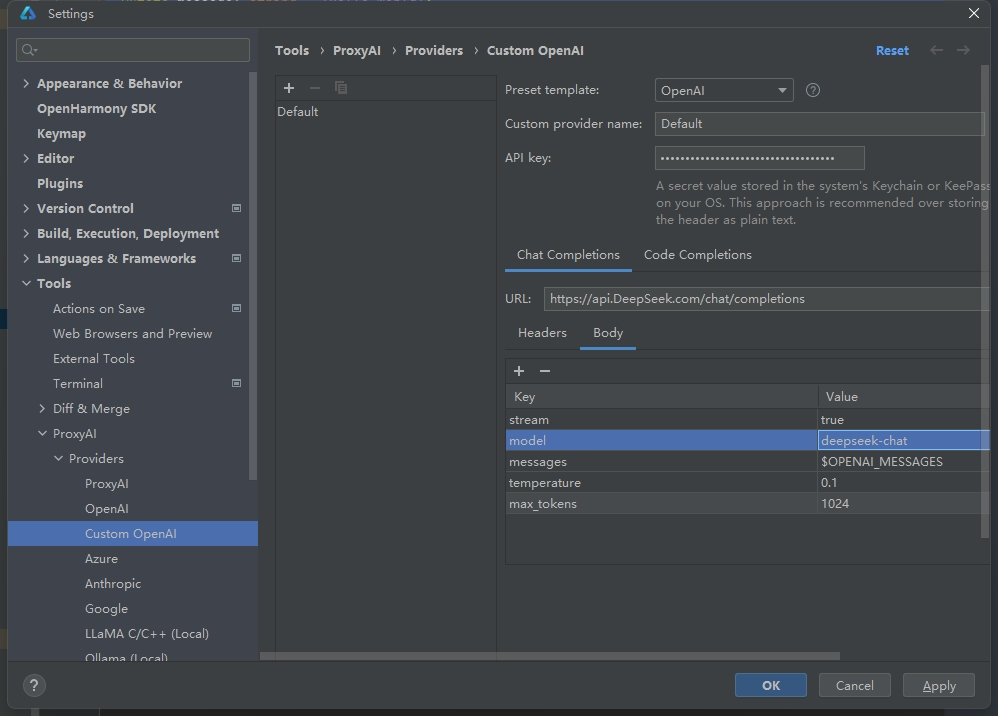Image resolution: width=998 pixels, height=716 pixels.
Task: Click the search magnifier icon
Action: click(29, 50)
